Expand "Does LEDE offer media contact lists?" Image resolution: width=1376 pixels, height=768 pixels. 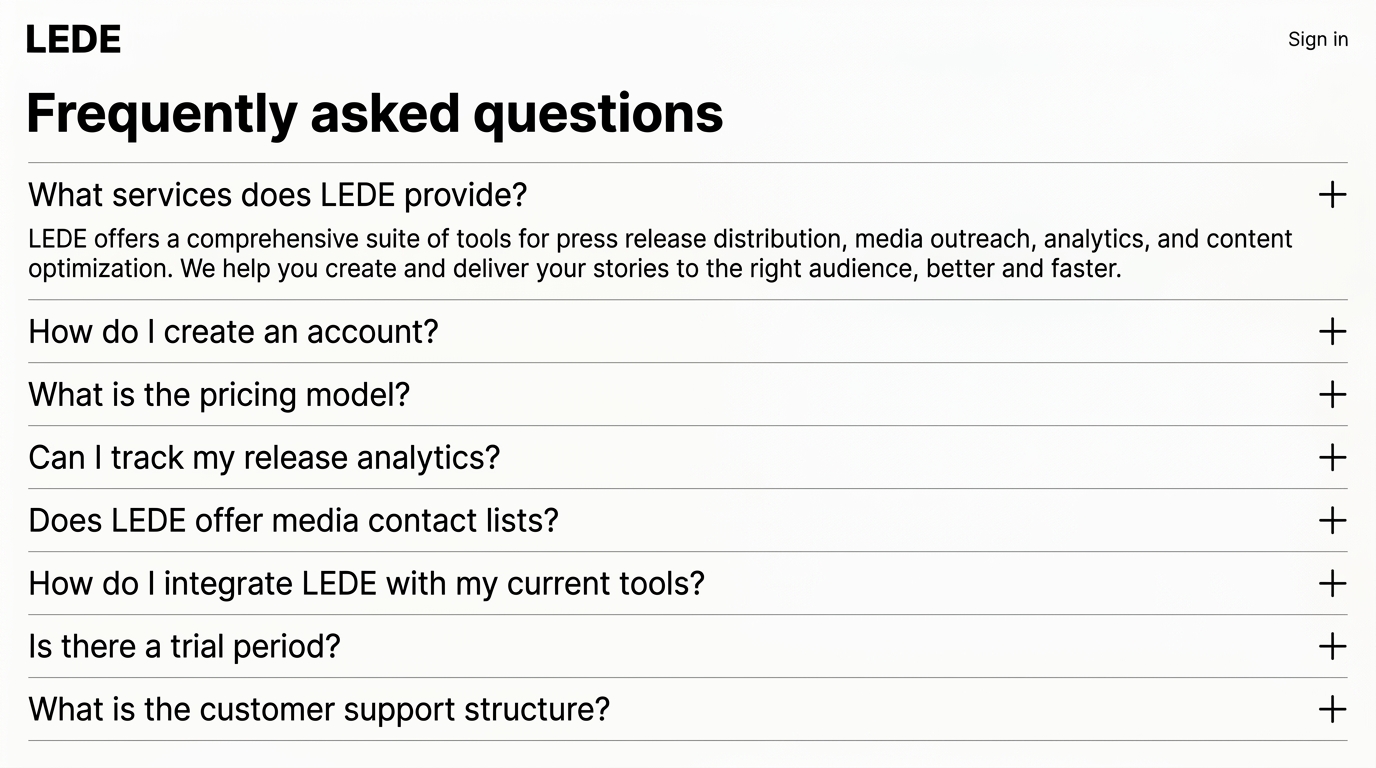click(x=293, y=521)
